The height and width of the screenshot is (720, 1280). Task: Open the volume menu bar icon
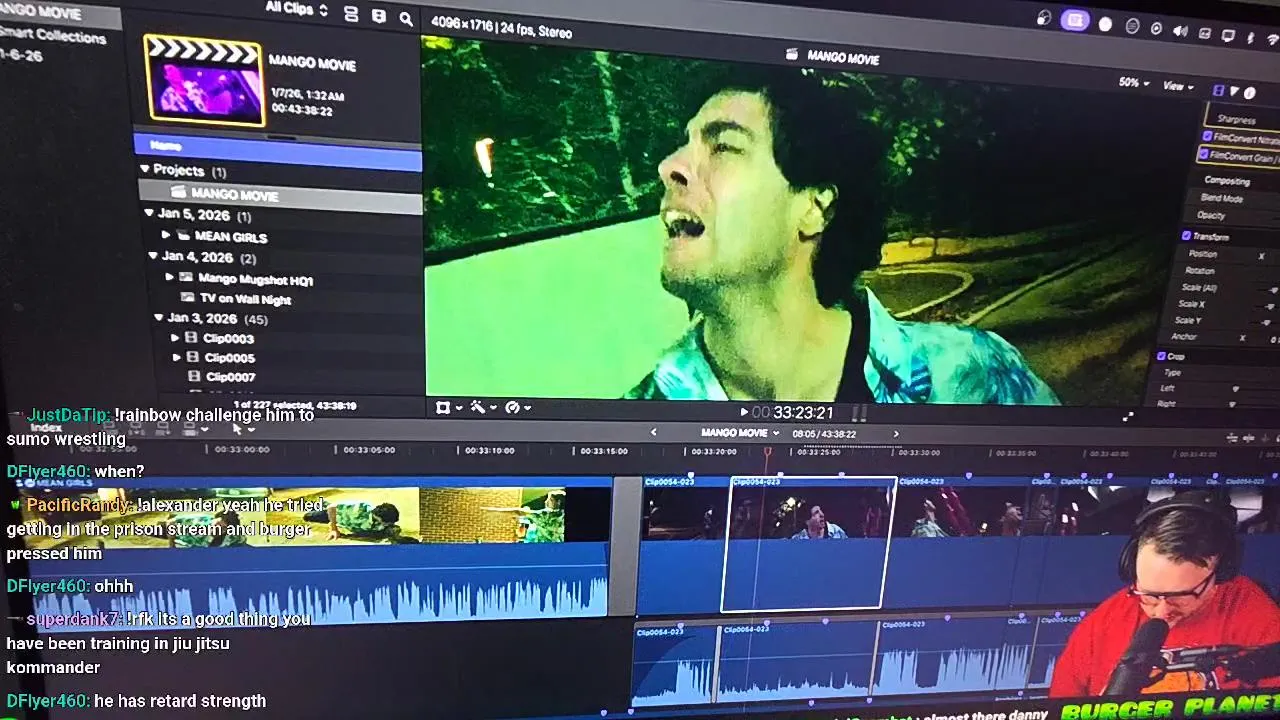tap(1180, 31)
